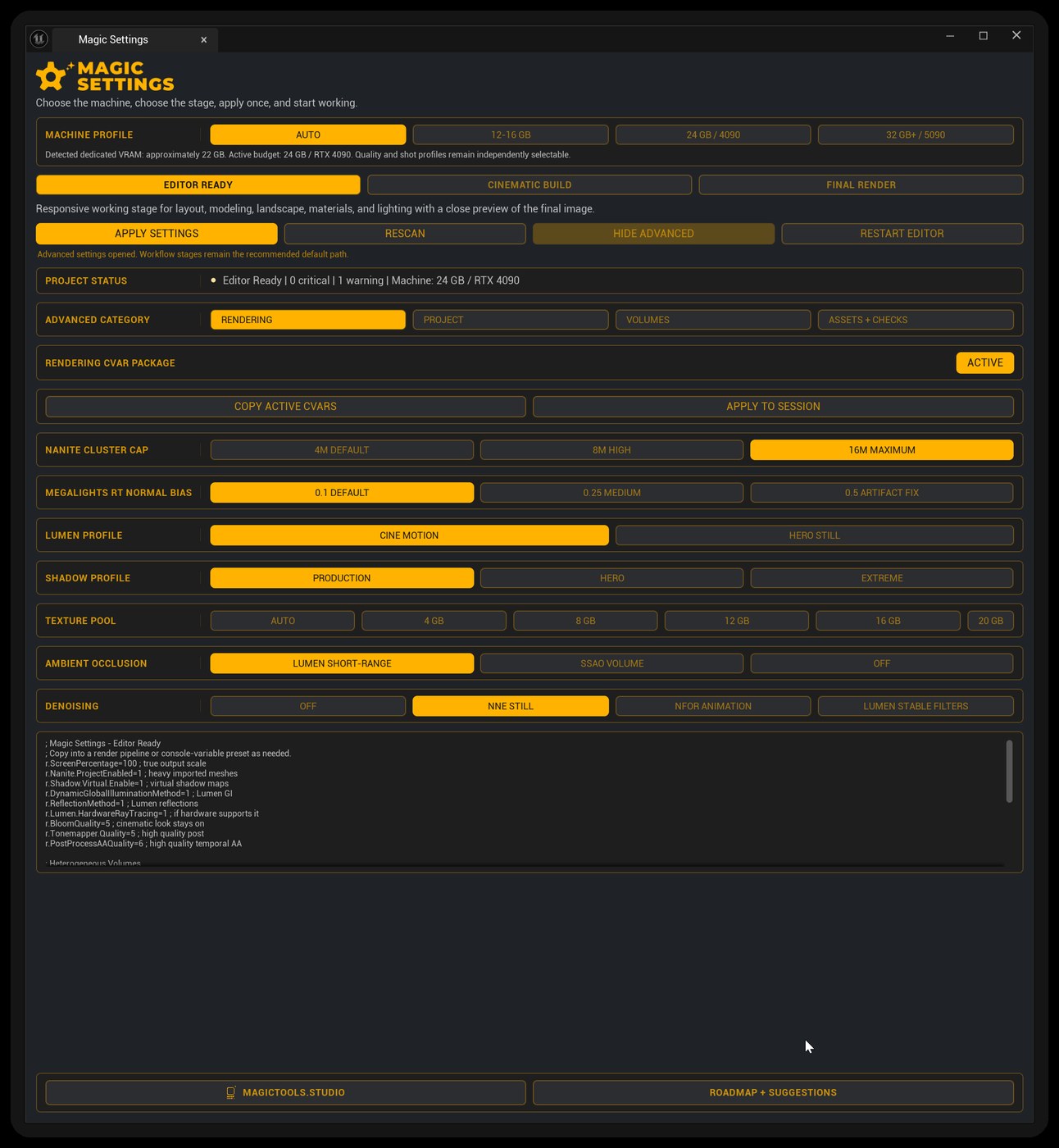The image size is (1059, 1148).
Task: Click the RESCAN button
Action: tap(405, 234)
